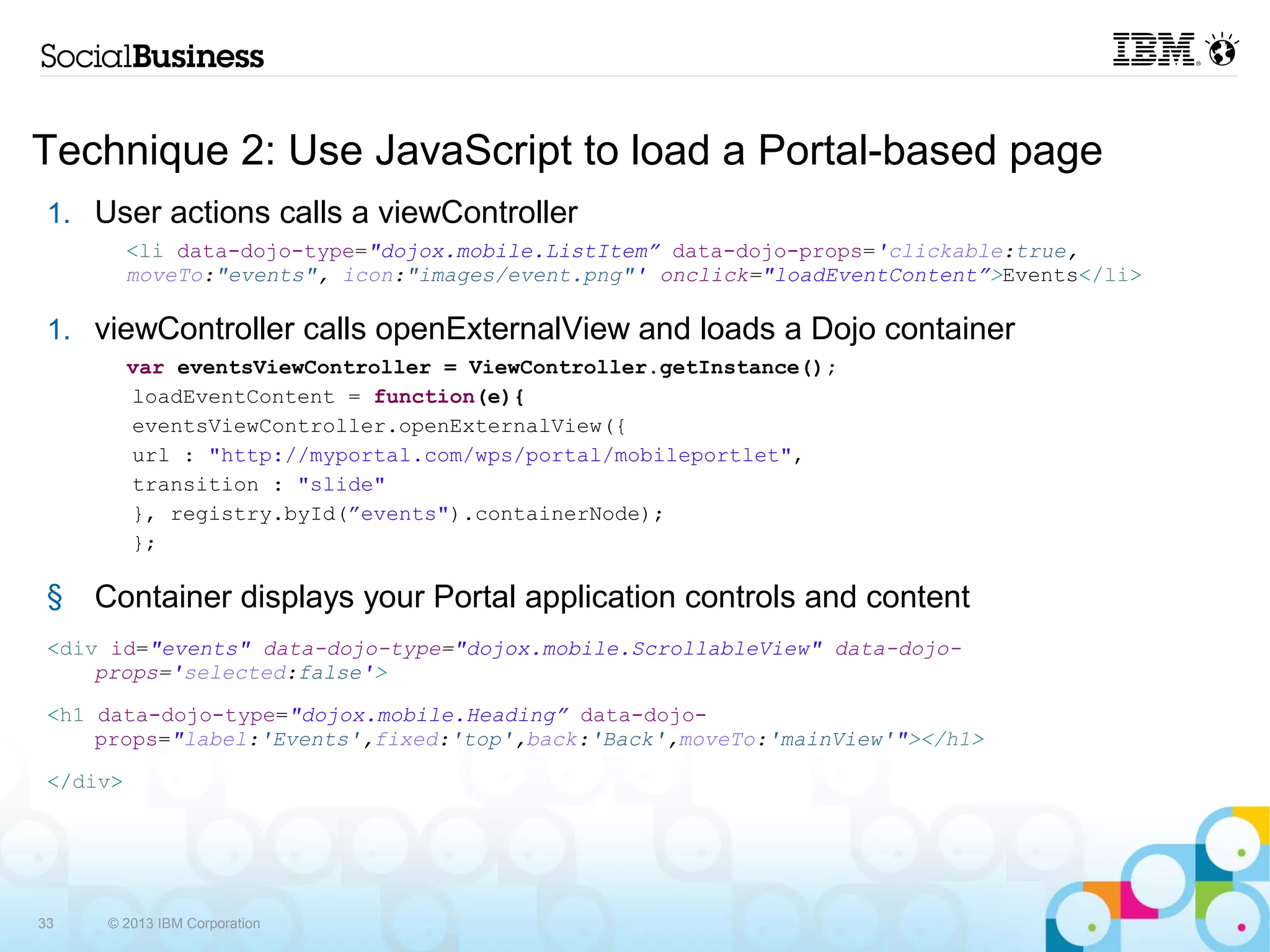Image resolution: width=1270 pixels, height=952 pixels.
Task: Click 'eventsViewController.openExternalView({' line
Action: [x=380, y=426]
